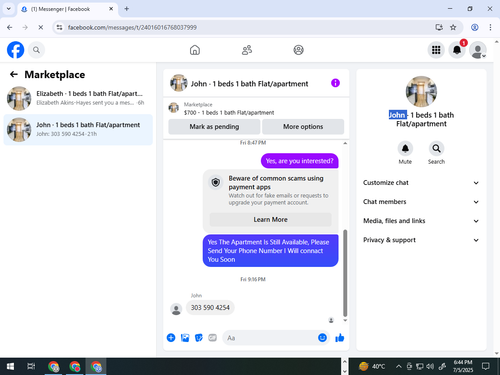Click the chat header title John listing
Screen dimensions: 500x375
click(249, 84)
